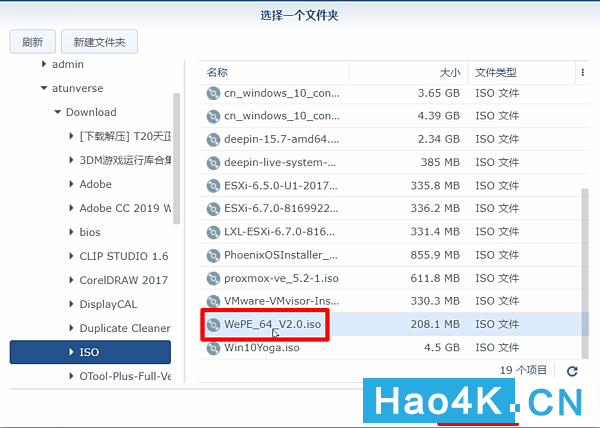The image size is (600, 428).
Task: Expand the Duplicate Cleaner folder arrow
Action: 71,328
